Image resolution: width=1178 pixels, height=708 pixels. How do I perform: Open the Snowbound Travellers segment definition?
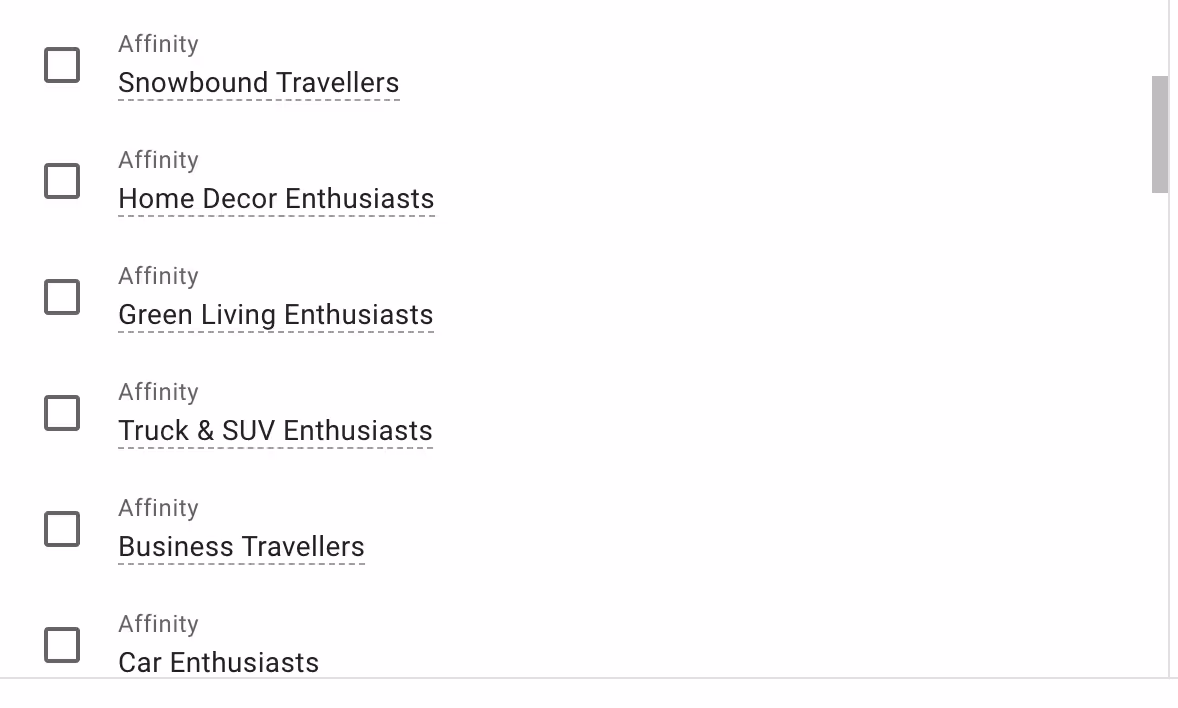click(258, 83)
